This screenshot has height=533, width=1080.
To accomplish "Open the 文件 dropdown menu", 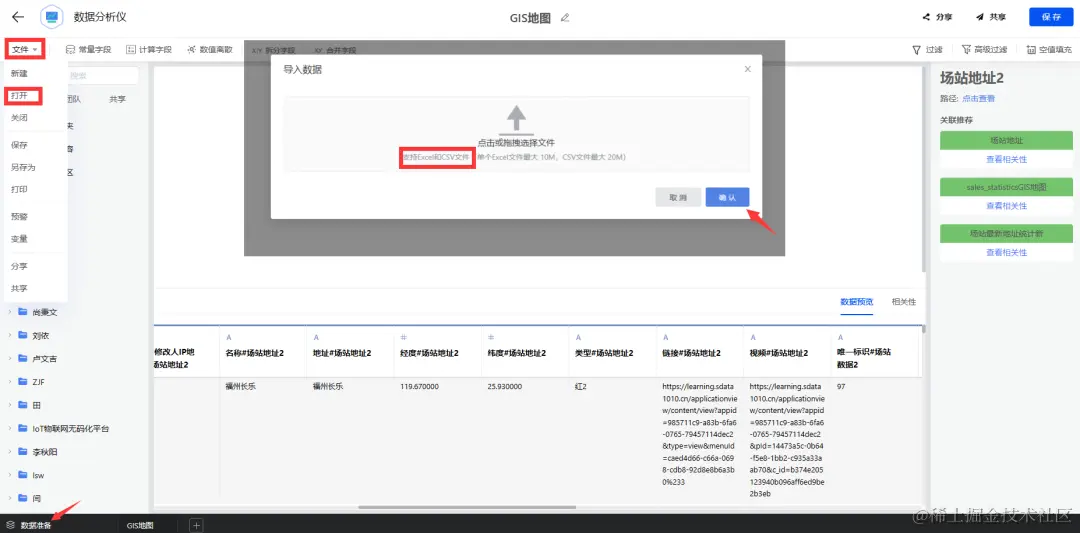I will [25, 50].
